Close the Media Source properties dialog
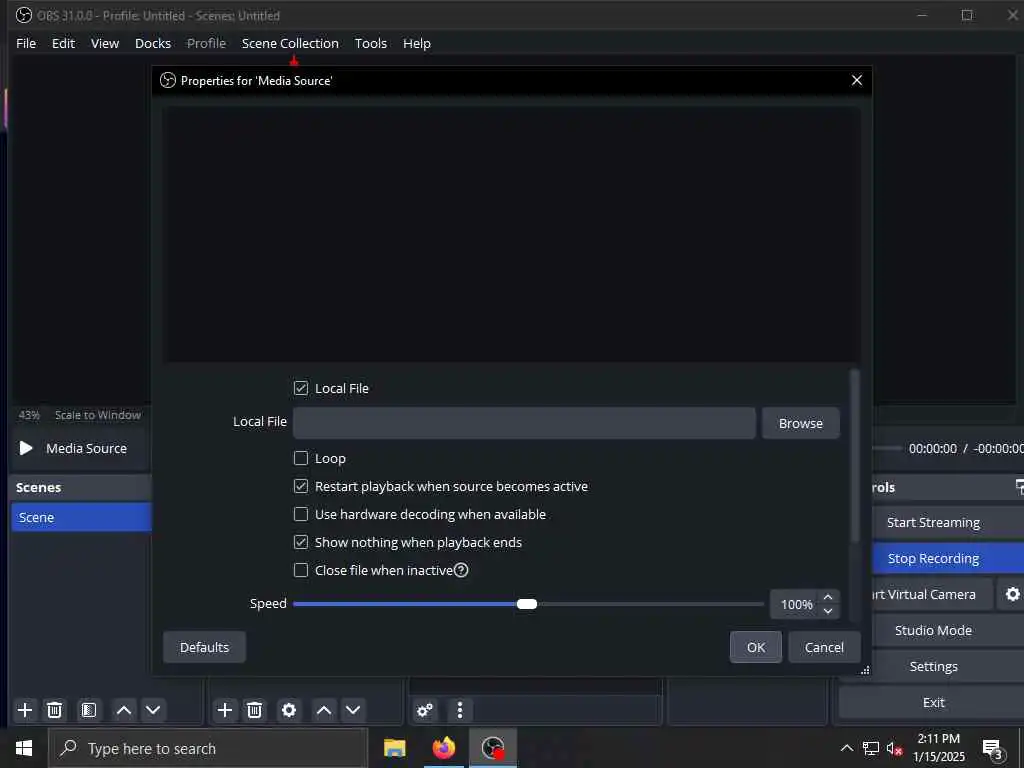Image resolution: width=1024 pixels, height=768 pixels. pos(857,80)
